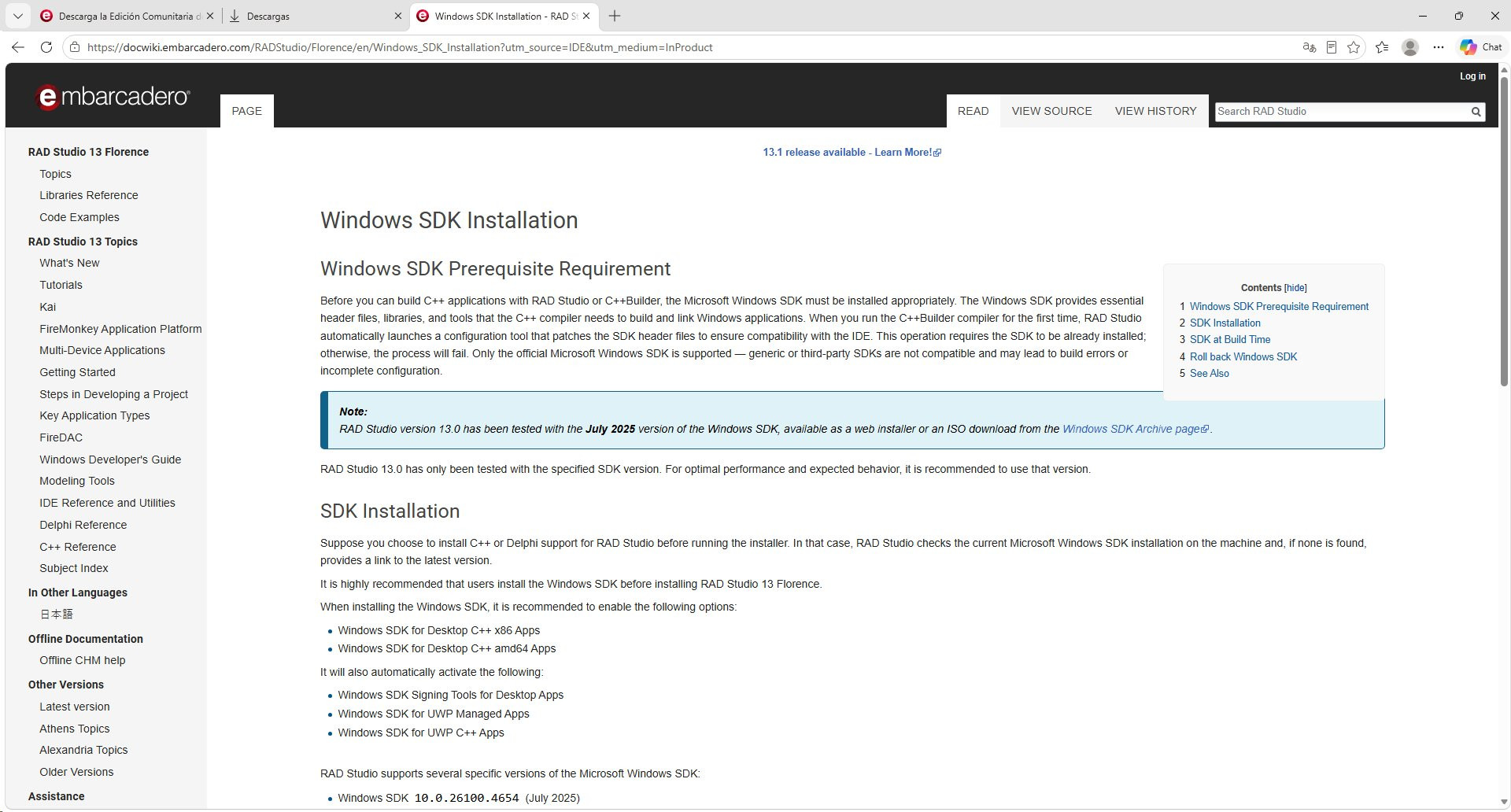The height and width of the screenshot is (812, 1511).
Task: View site information lock icon
Action: [x=75, y=47]
